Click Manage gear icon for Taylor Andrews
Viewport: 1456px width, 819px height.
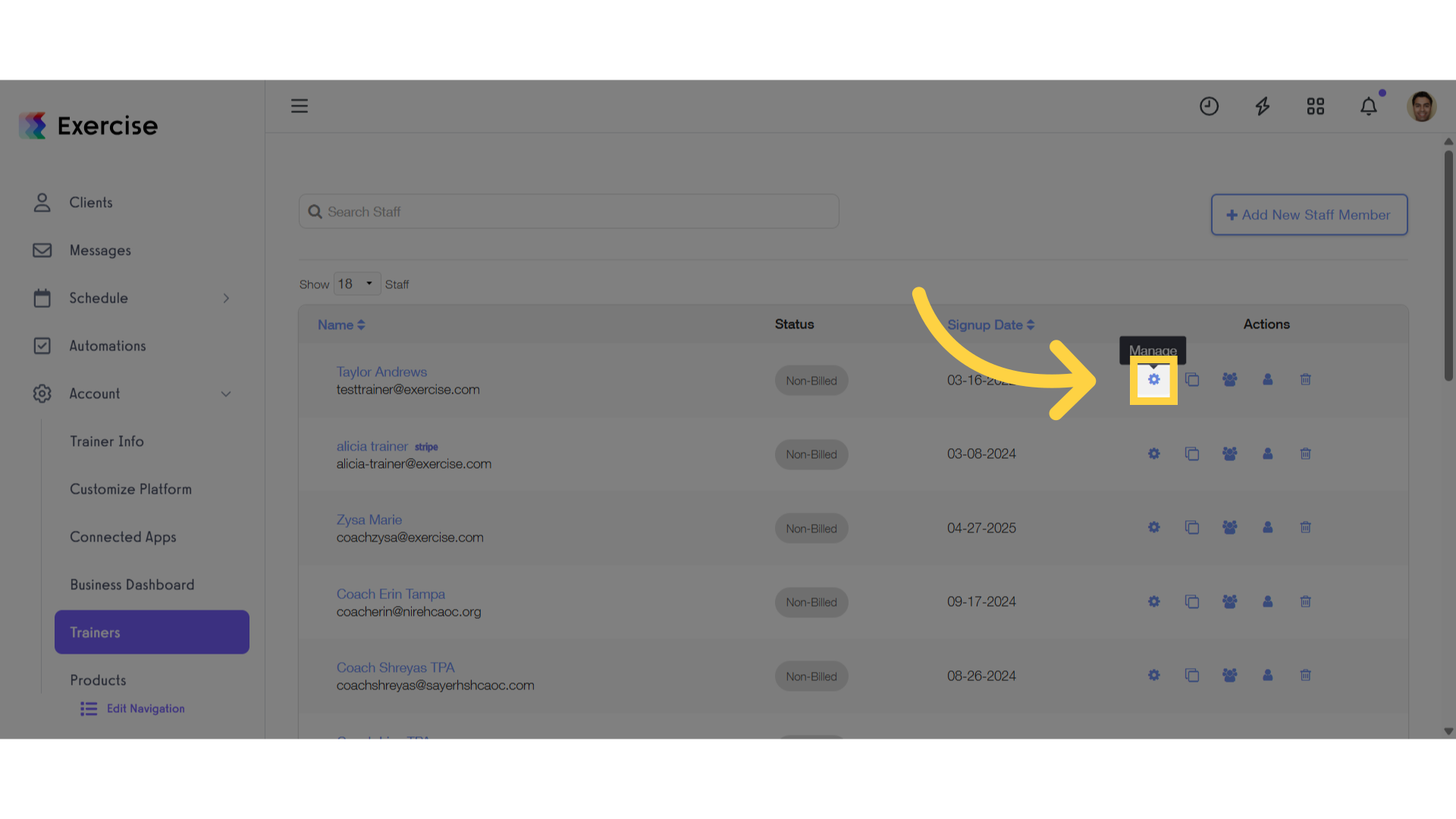[1153, 379]
